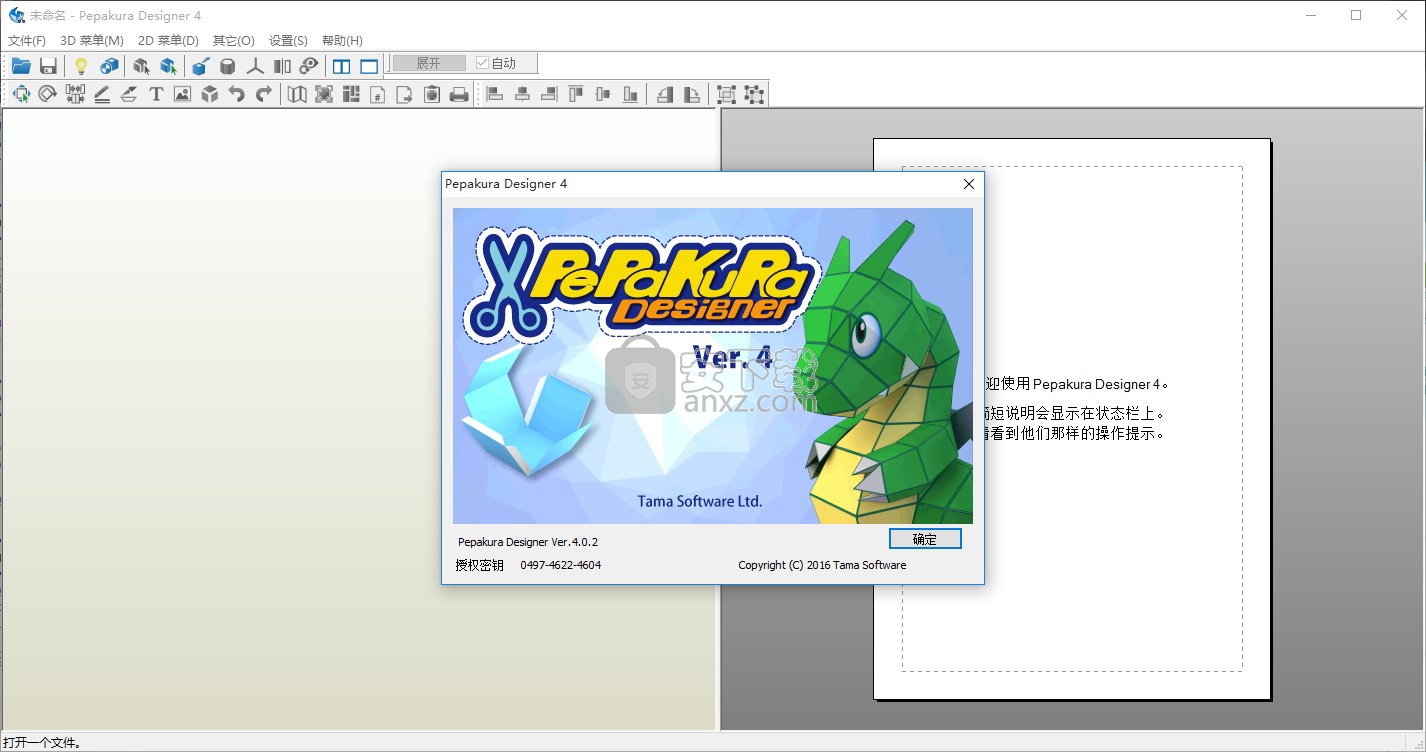
Task: Open the 2D 菜单(D) menu
Action: click(x=168, y=41)
